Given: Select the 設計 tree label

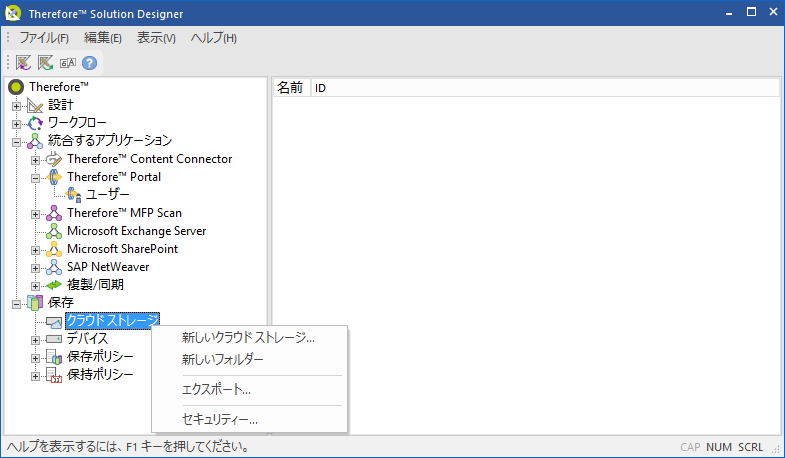Looking at the screenshot, I should pos(61,105).
